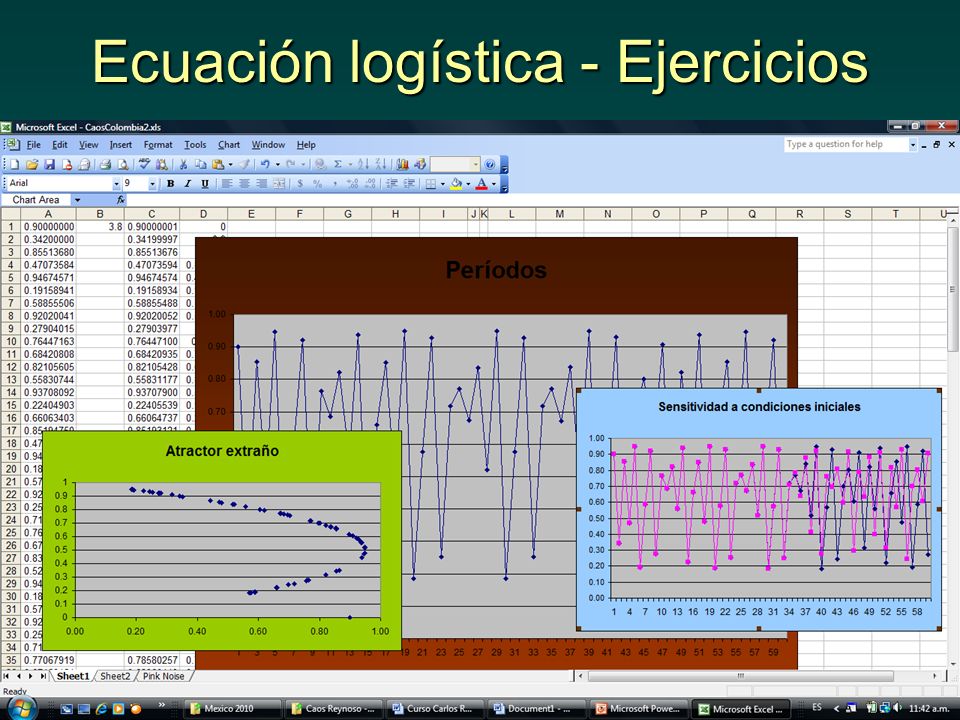Expand the Paste options arrow
The height and width of the screenshot is (720, 960).
pyautogui.click(x=230, y=164)
